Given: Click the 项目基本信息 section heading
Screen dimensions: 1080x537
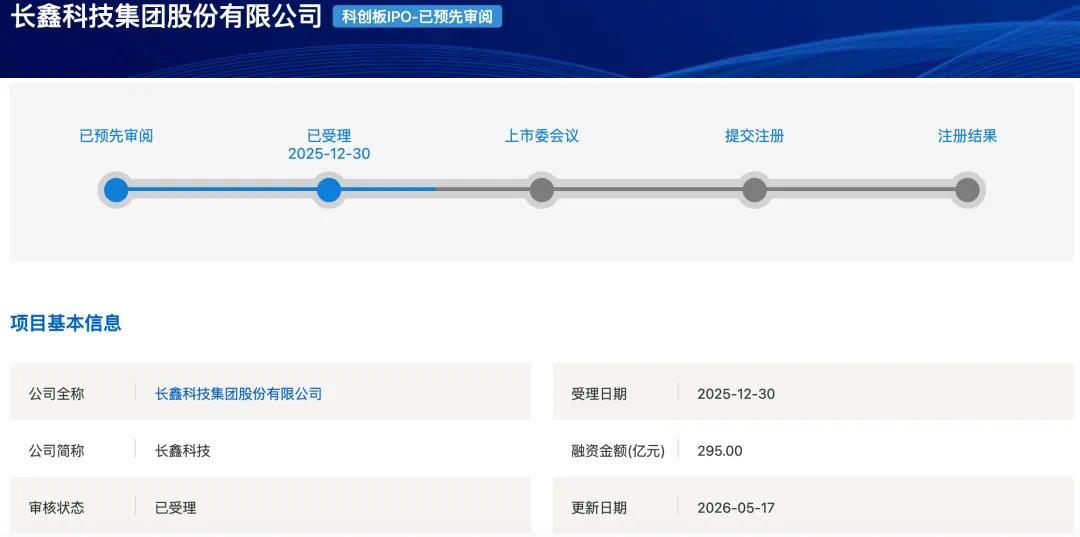Looking at the screenshot, I should point(66,323).
